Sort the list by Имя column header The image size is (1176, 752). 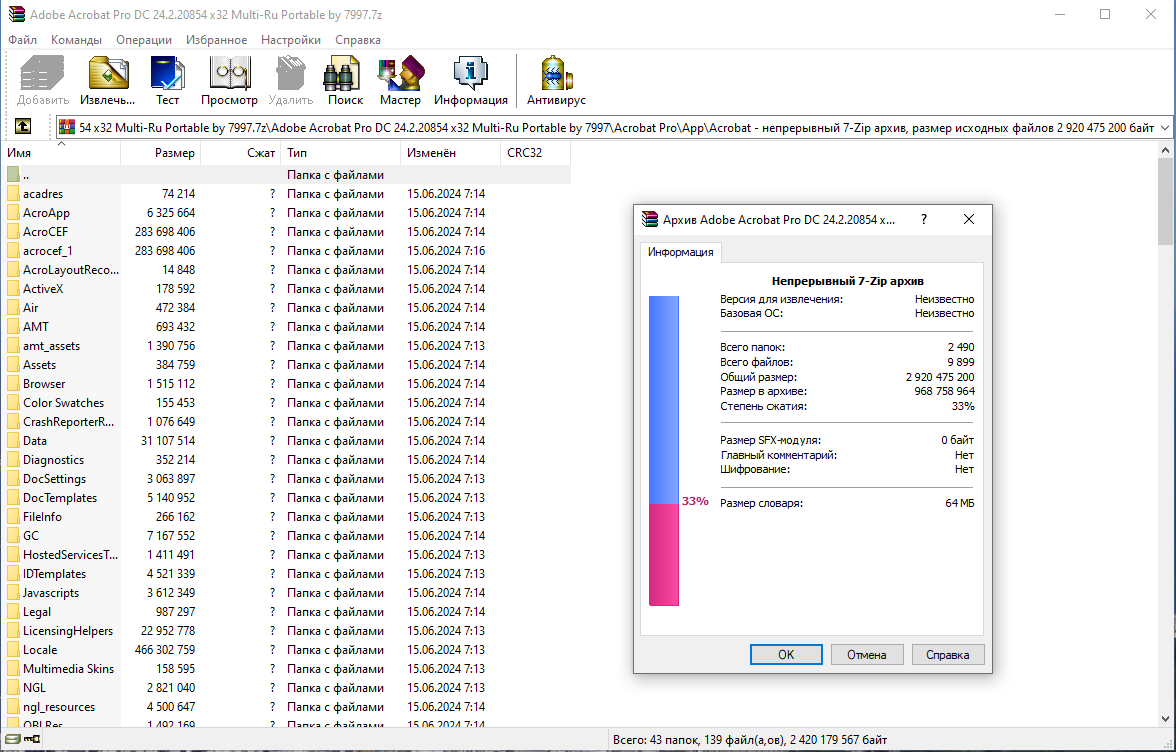pyautogui.click(x=60, y=153)
